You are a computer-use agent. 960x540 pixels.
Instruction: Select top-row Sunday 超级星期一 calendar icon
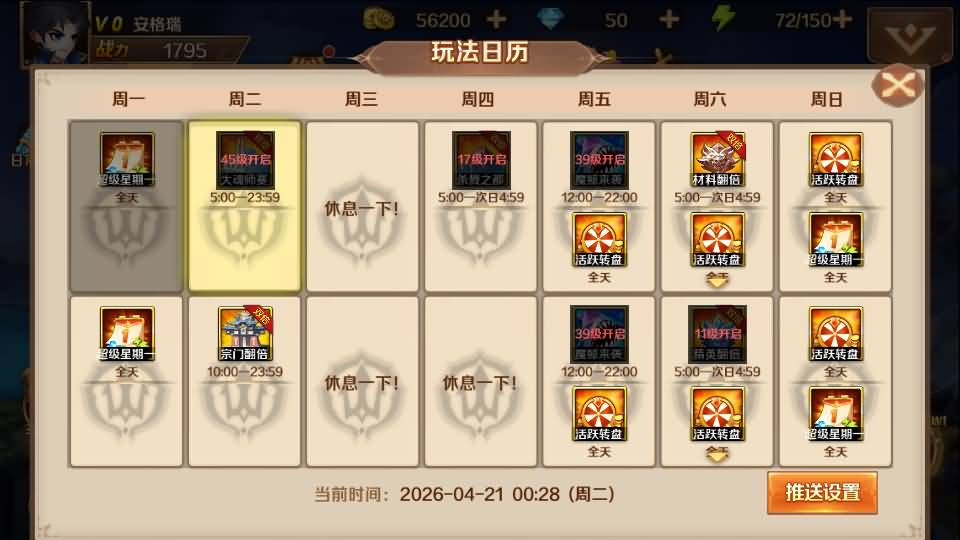tap(835, 239)
